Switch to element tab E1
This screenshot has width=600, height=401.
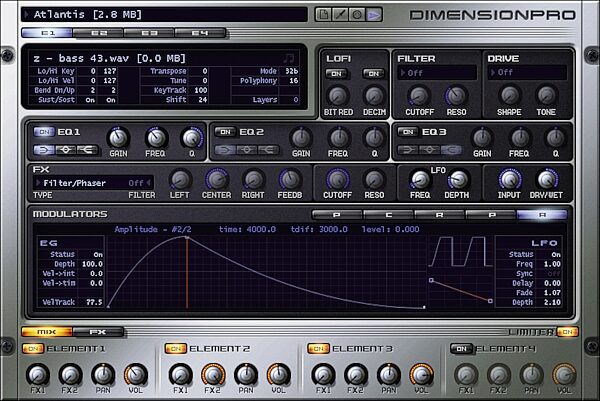click(x=47, y=33)
